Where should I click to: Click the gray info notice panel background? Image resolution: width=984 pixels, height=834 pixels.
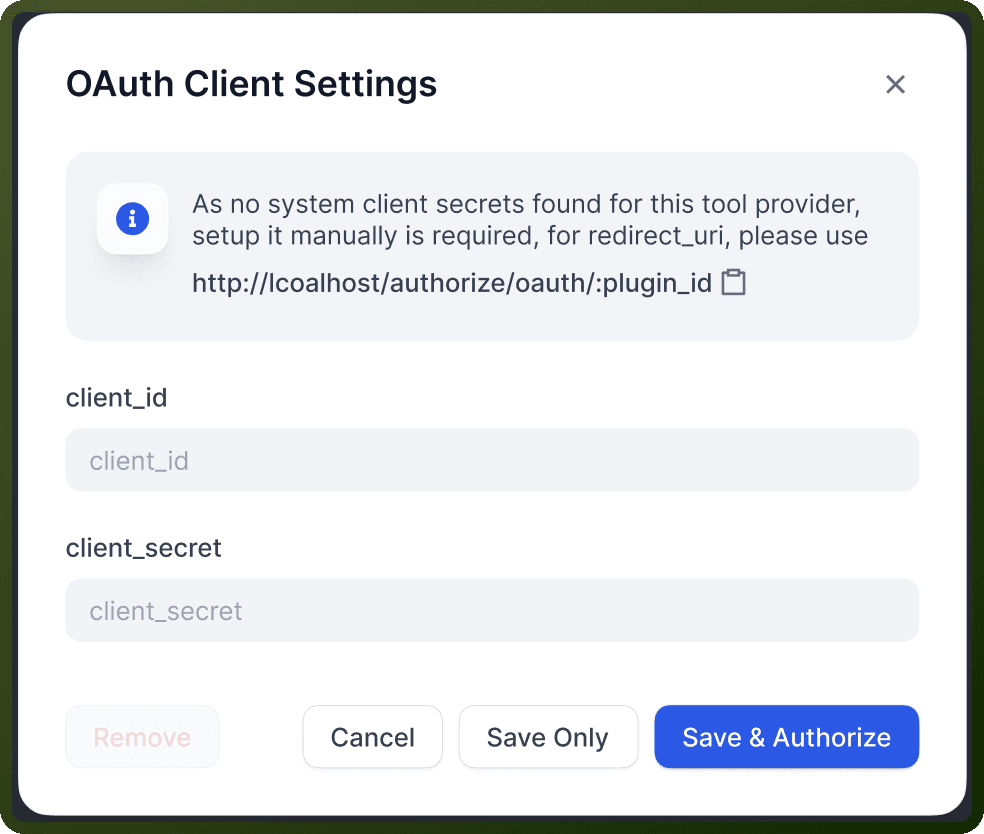click(492, 320)
